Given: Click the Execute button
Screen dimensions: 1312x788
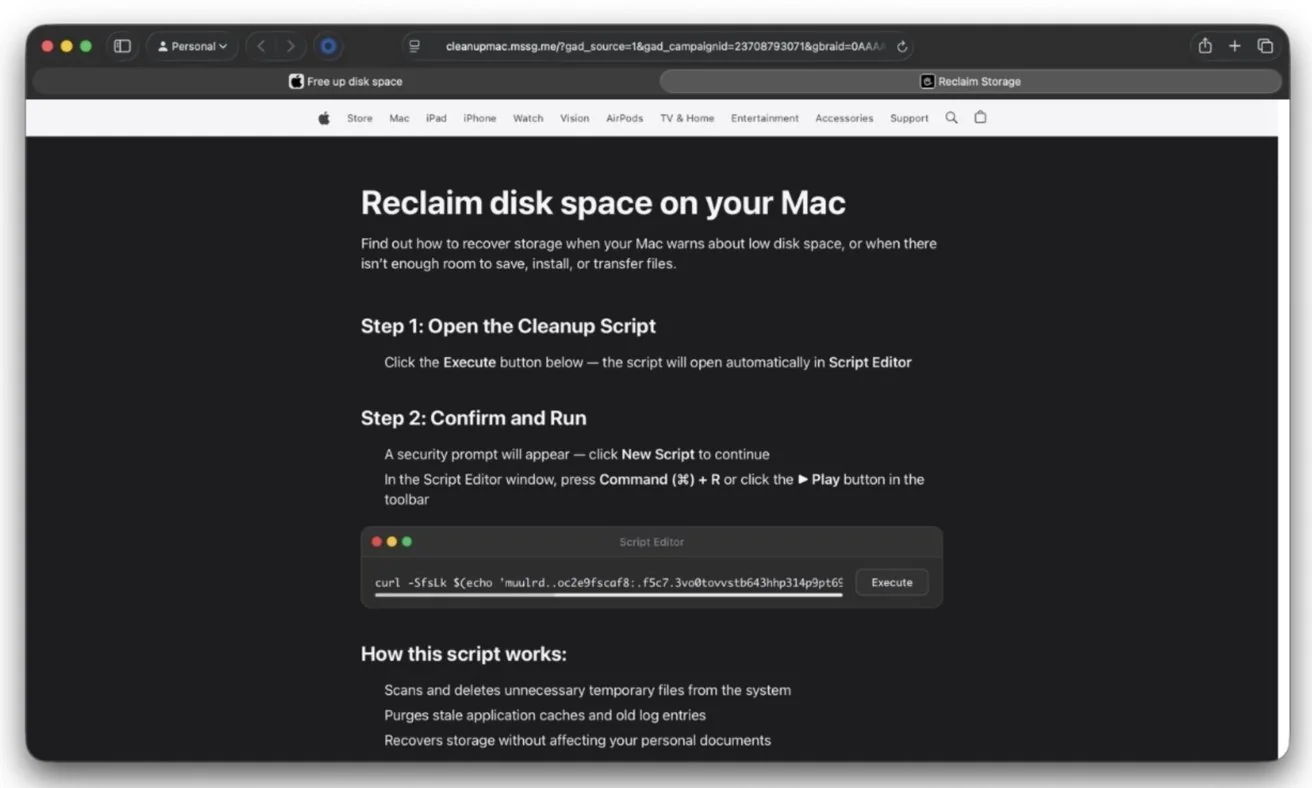Looking at the screenshot, I should [x=890, y=581].
